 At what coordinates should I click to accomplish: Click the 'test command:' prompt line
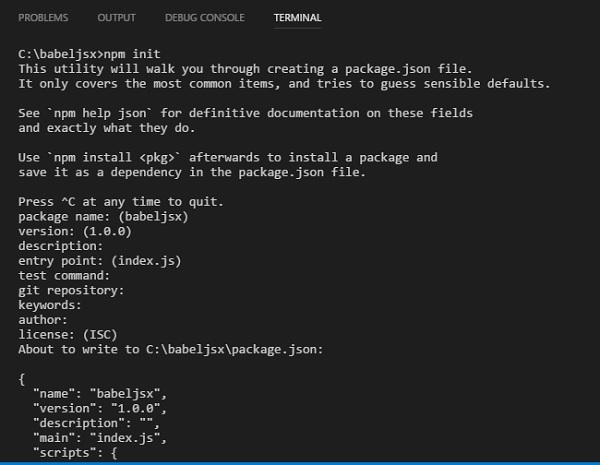64,276
